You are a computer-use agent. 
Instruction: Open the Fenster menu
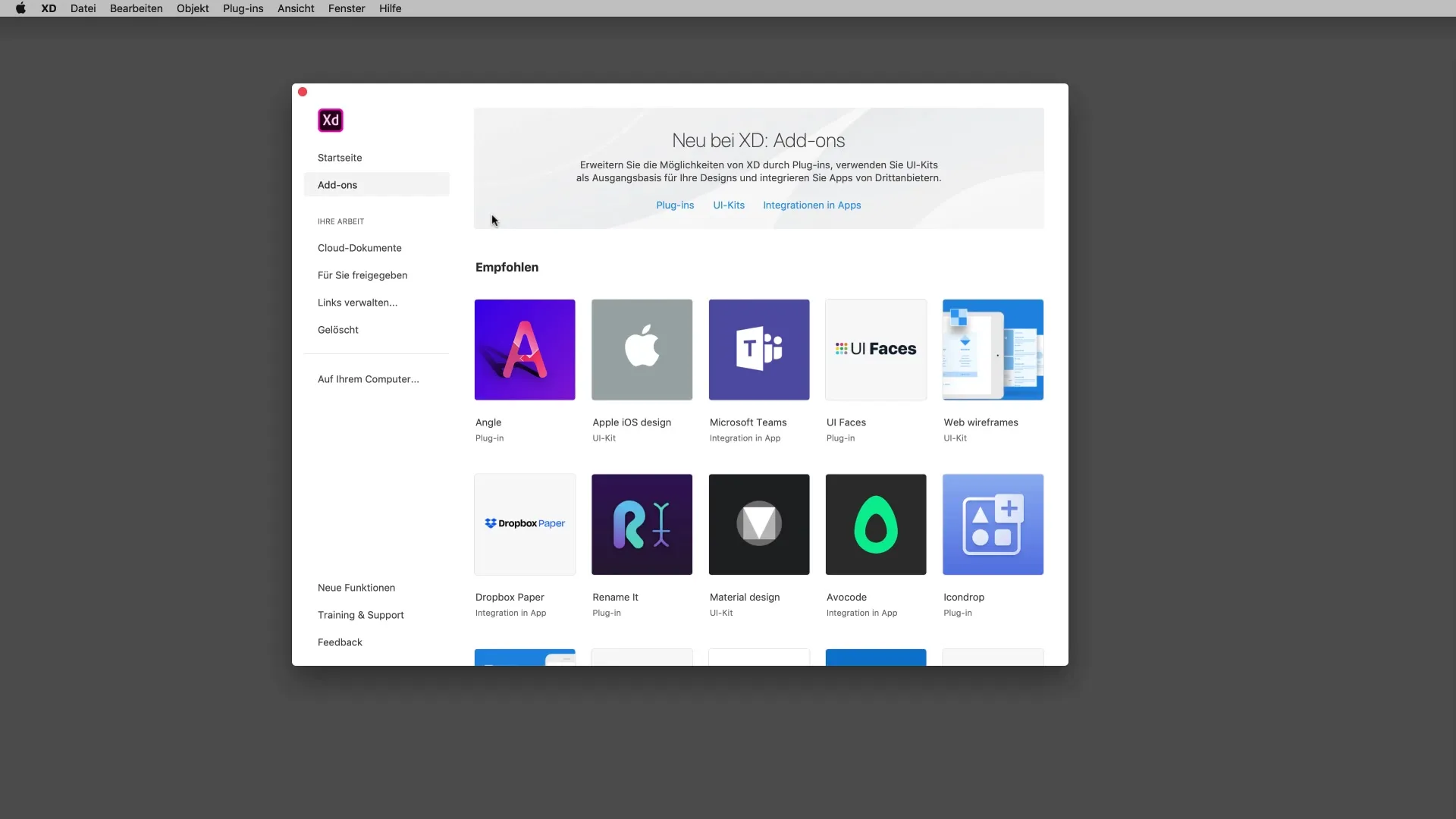pyautogui.click(x=347, y=8)
